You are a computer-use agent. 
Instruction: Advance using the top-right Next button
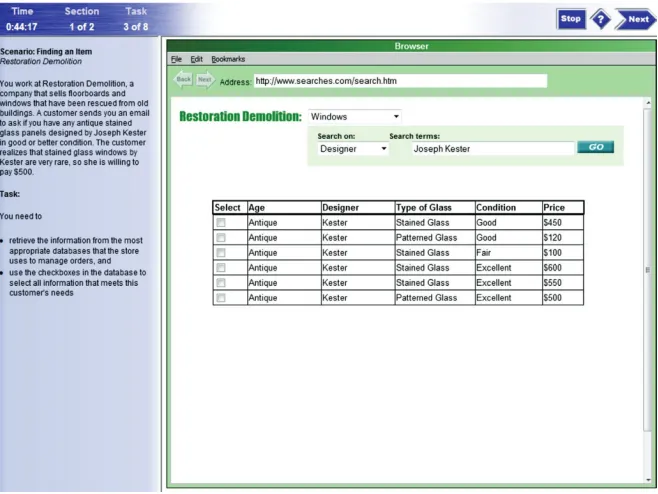tap(635, 19)
